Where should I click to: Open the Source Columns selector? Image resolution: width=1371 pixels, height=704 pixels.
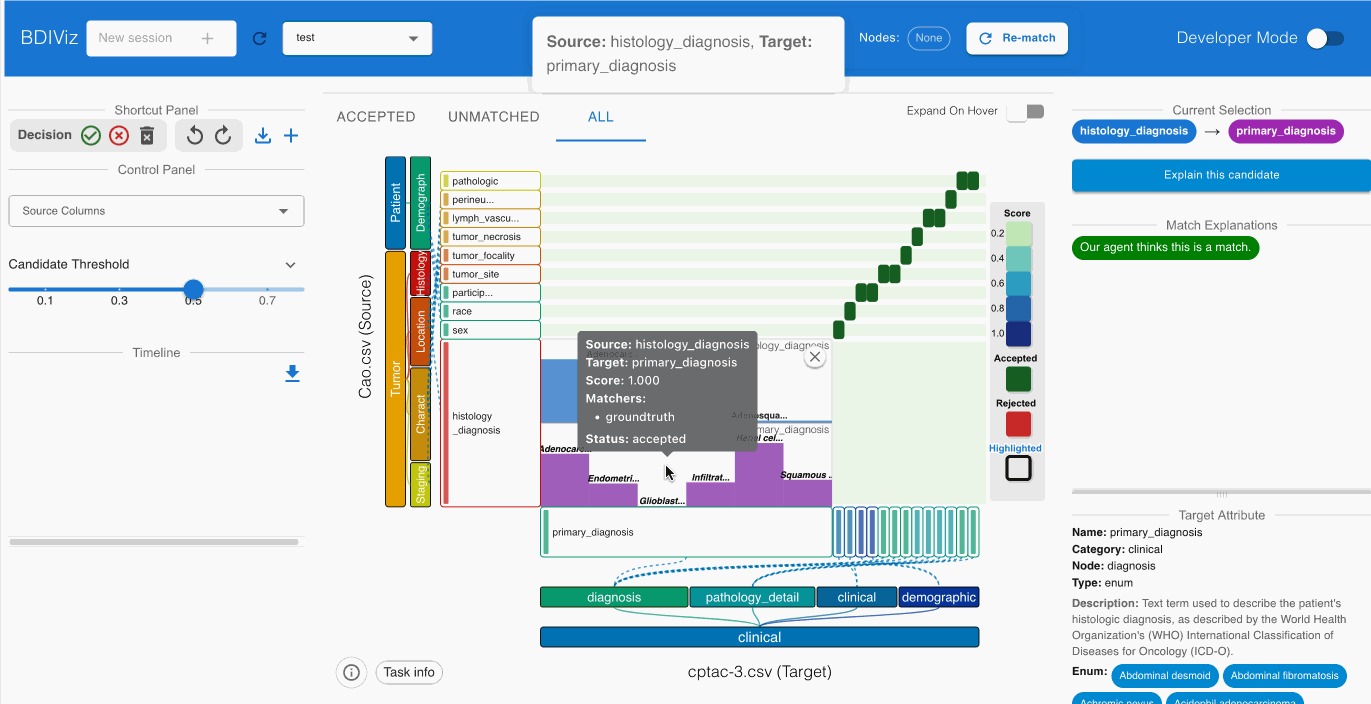(x=155, y=210)
